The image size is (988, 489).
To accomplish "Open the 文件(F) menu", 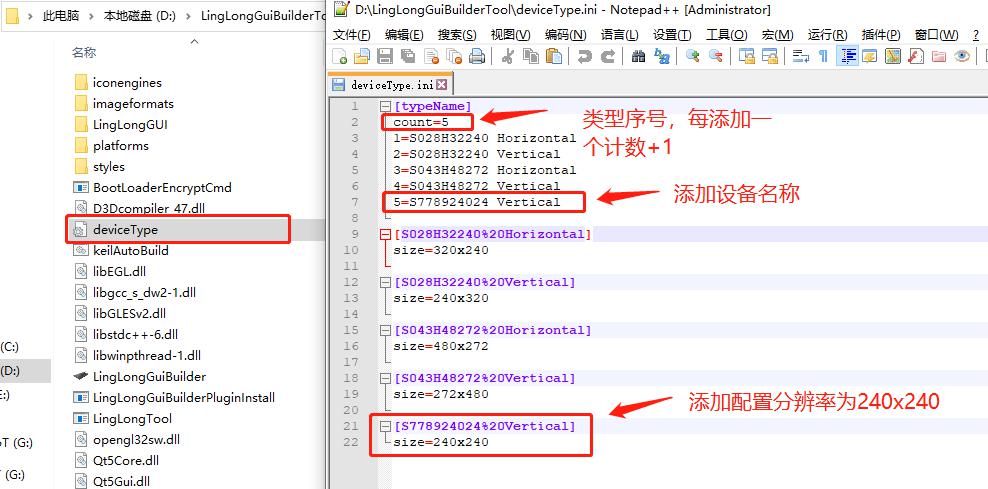I will [x=351, y=35].
